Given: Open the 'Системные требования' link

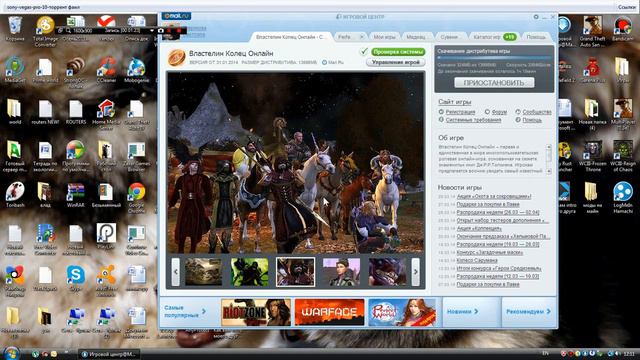Looking at the screenshot, I should [473, 120].
